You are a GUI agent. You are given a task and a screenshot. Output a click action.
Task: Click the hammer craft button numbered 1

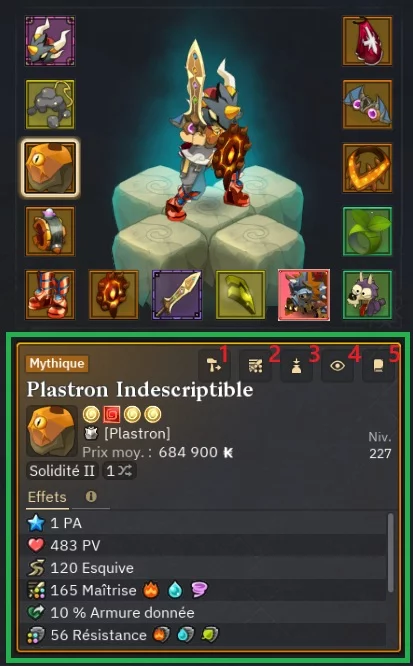[215, 366]
